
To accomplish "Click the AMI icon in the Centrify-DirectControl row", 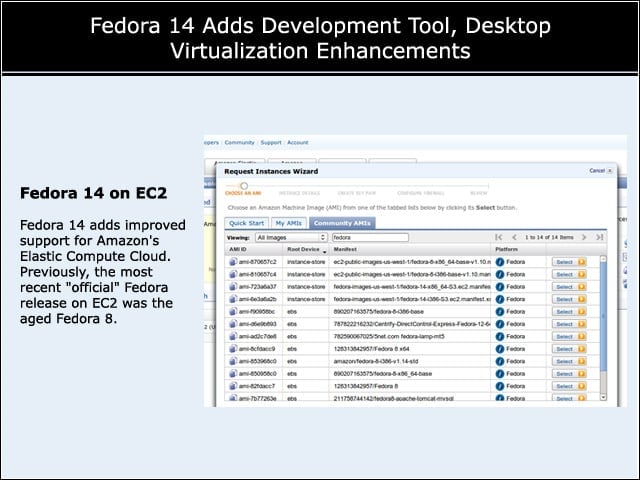I will pos(233,324).
